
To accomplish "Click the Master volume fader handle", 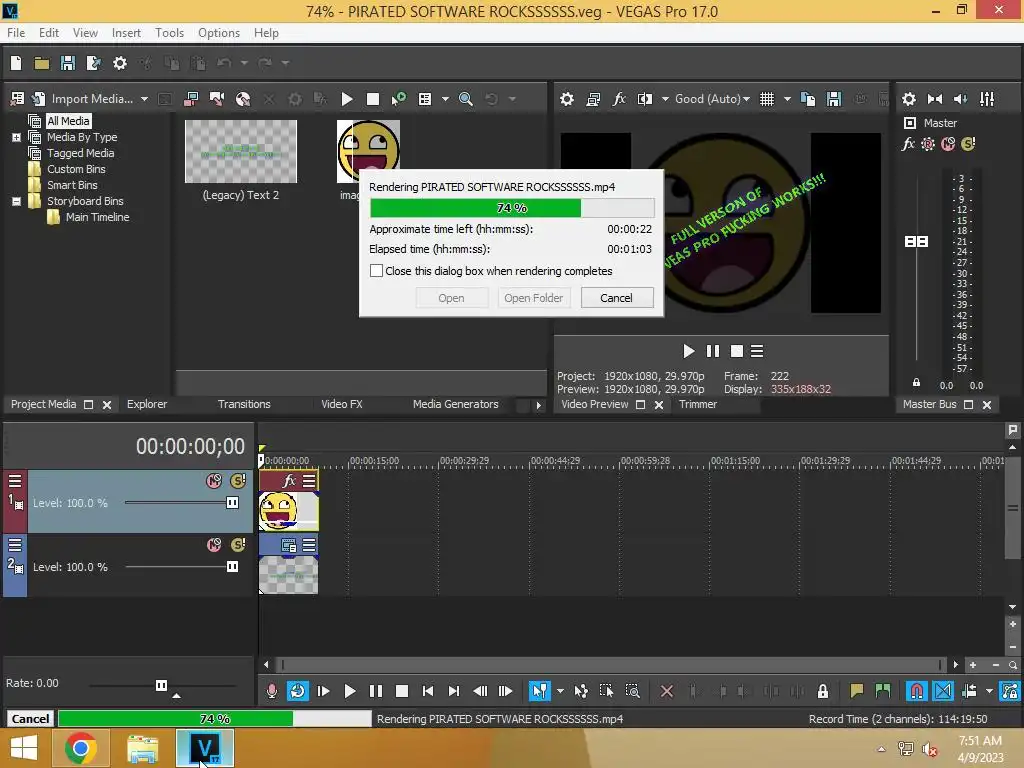I will coord(916,242).
